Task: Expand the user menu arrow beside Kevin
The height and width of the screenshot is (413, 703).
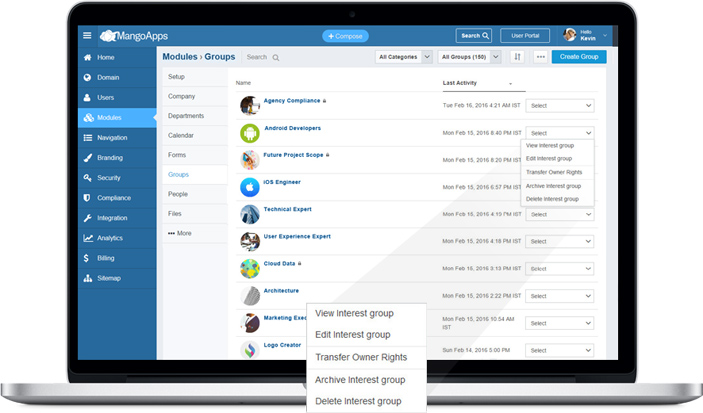Action: coord(605,35)
